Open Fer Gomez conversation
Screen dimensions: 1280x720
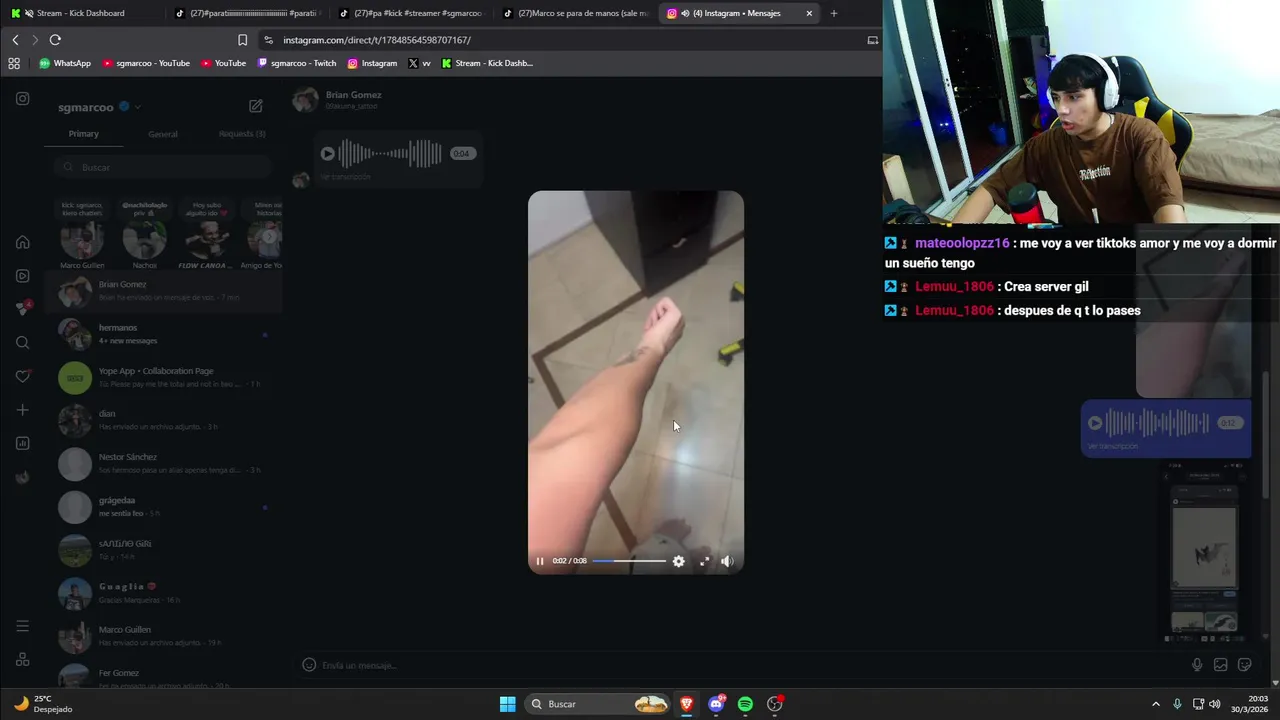pyautogui.click(x=163, y=678)
